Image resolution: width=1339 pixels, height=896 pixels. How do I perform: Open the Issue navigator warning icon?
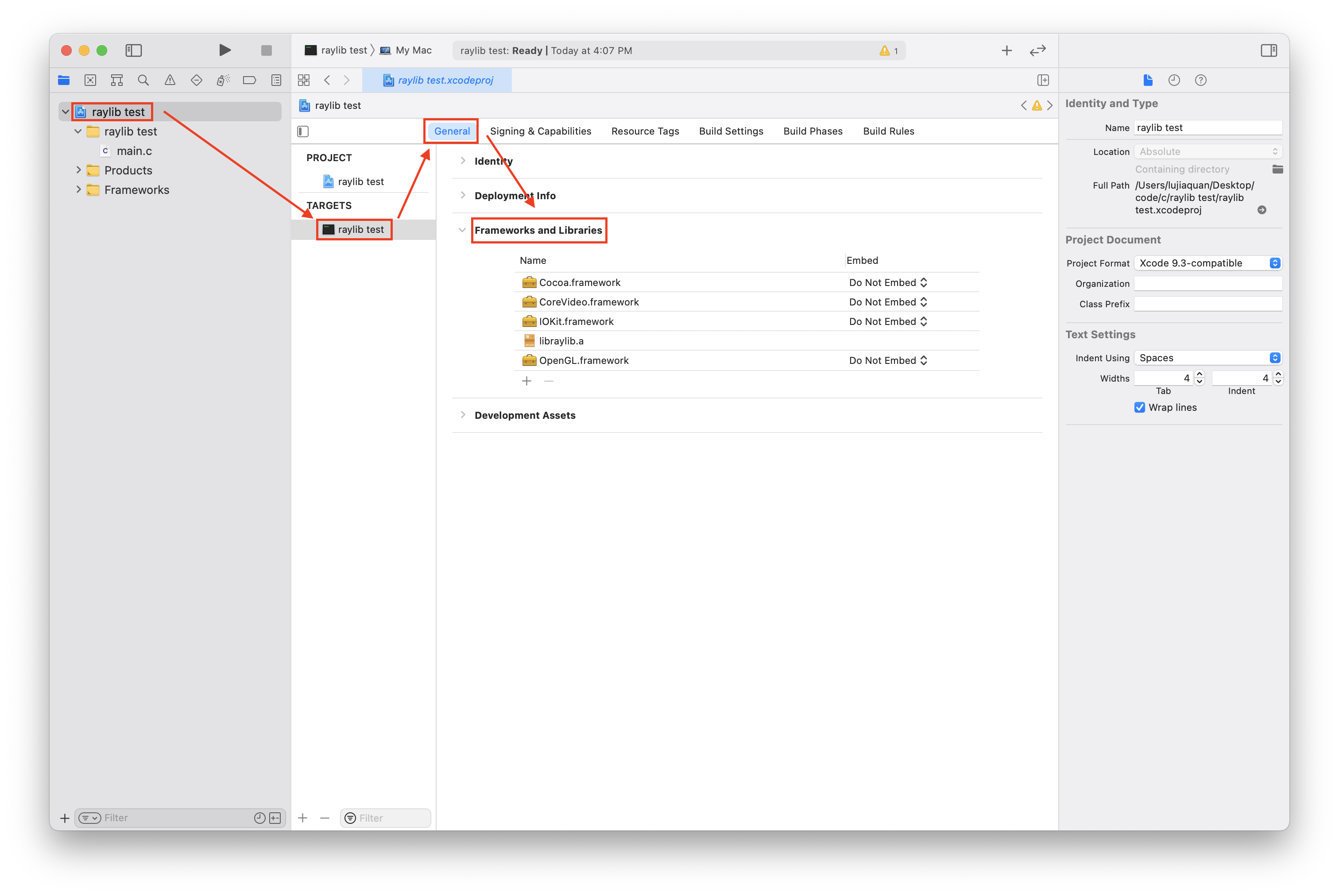170,80
